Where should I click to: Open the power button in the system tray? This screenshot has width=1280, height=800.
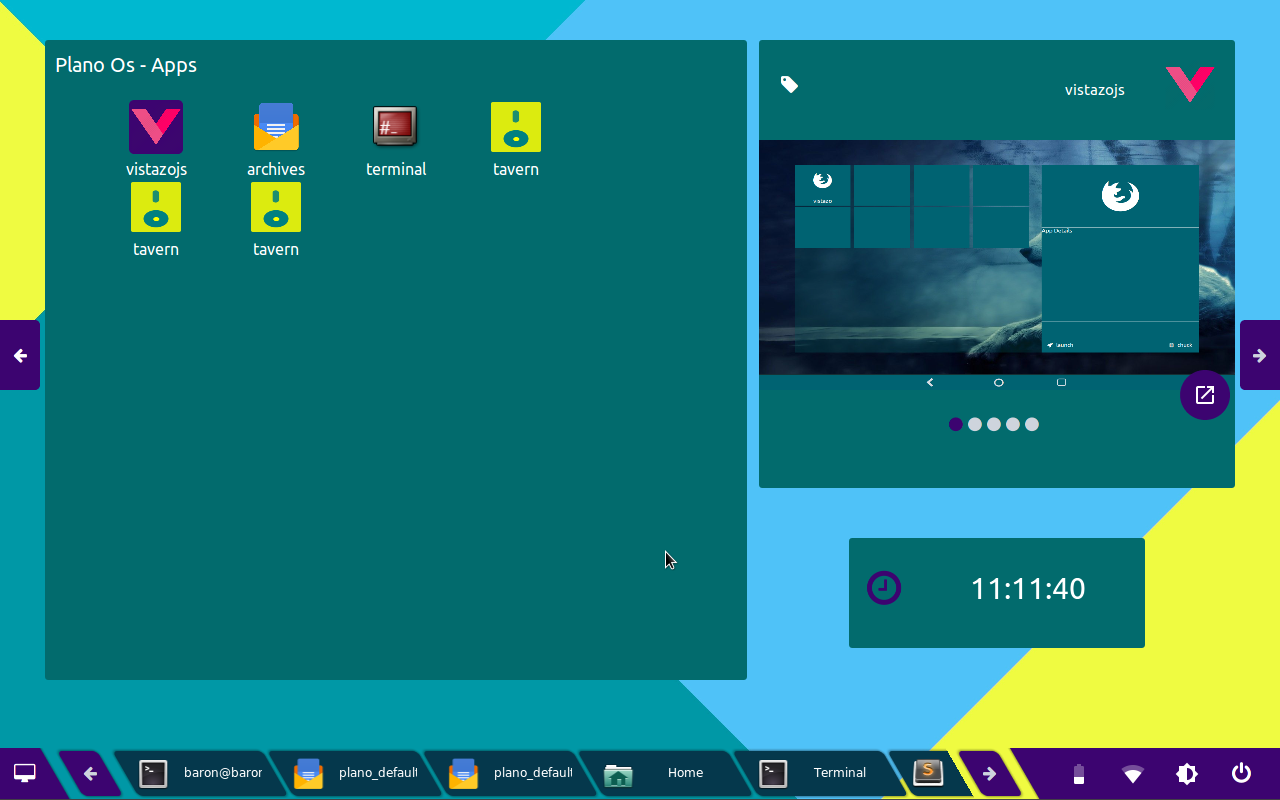(x=1241, y=773)
